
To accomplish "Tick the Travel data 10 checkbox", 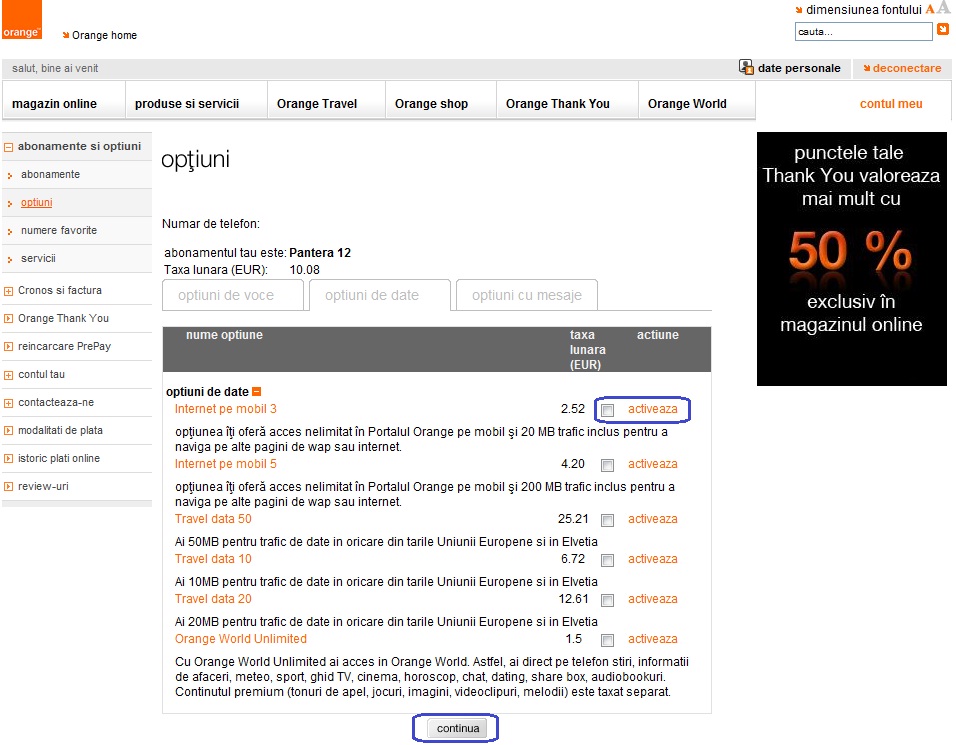I will click(x=607, y=560).
